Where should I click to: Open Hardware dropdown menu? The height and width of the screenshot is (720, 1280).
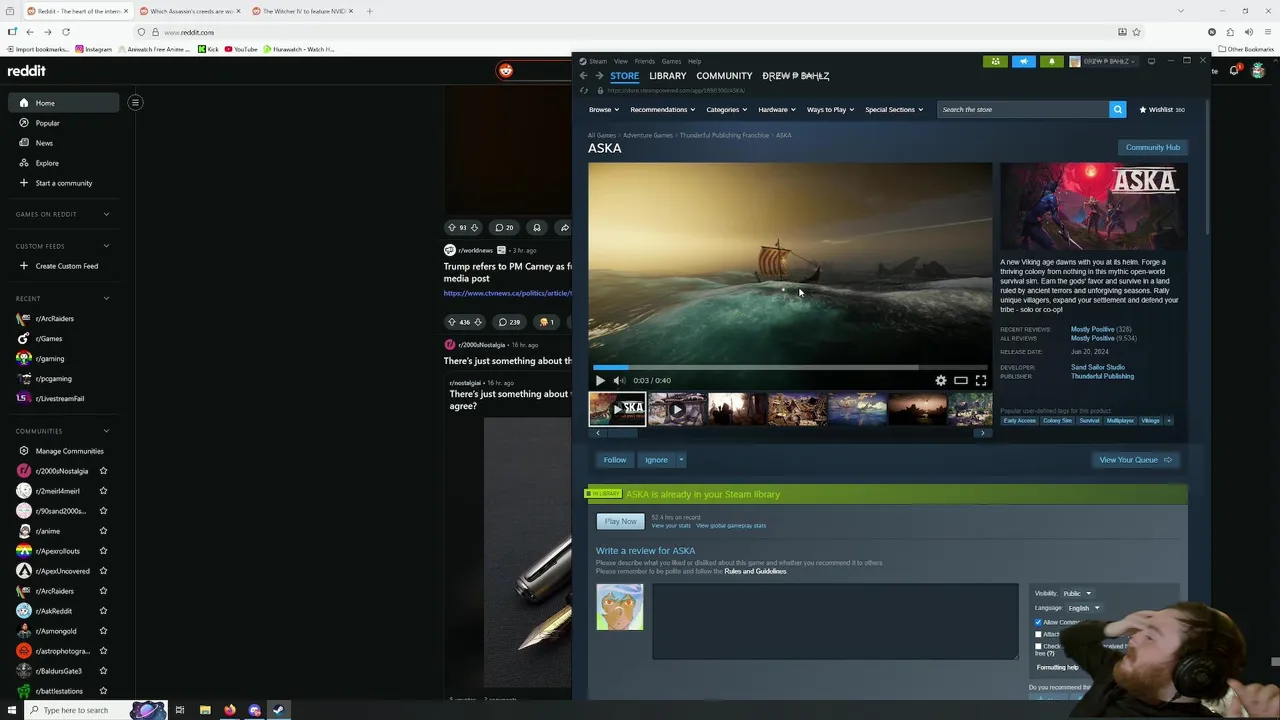point(777,109)
